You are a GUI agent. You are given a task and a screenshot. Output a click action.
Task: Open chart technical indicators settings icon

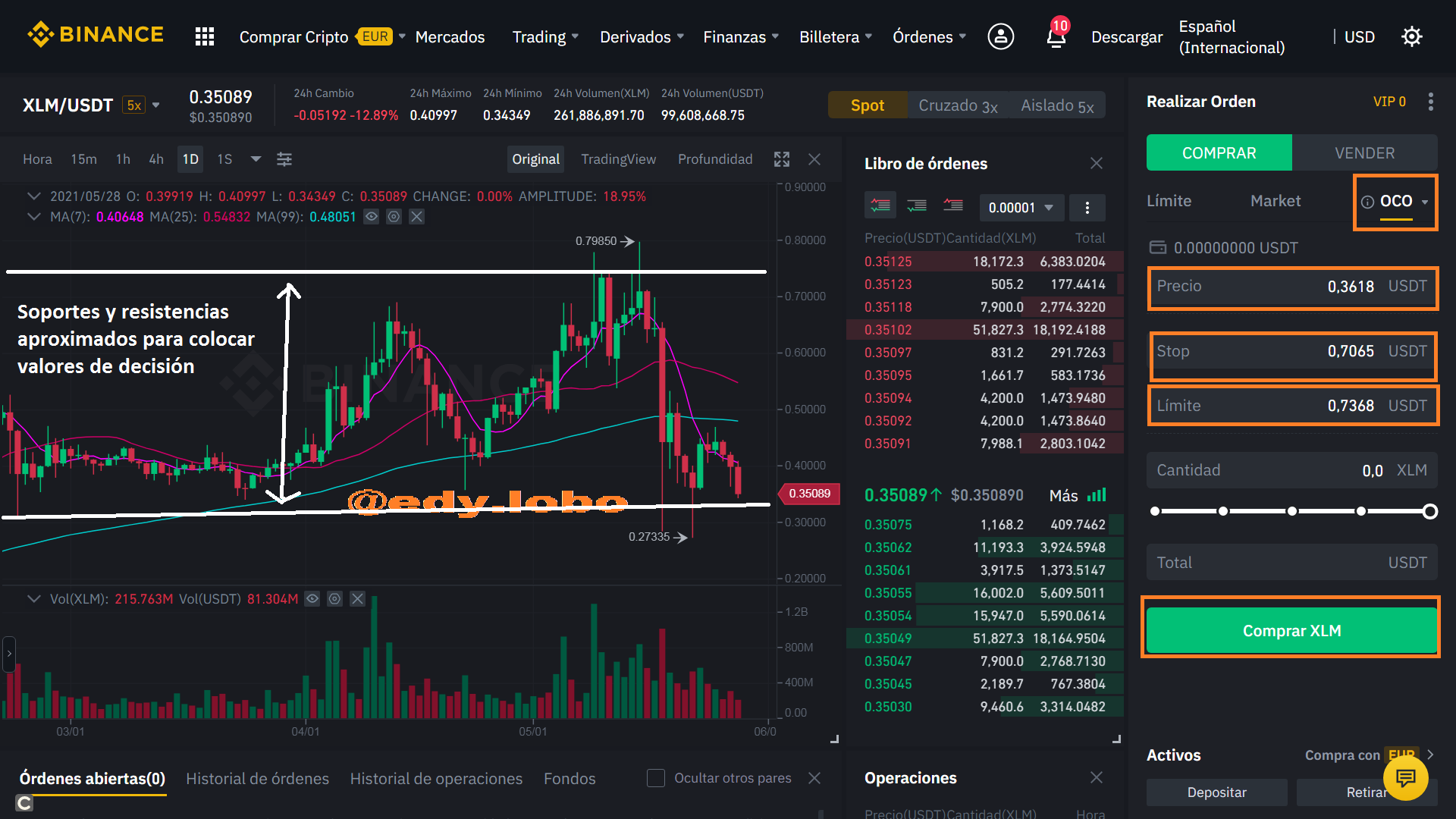click(284, 159)
